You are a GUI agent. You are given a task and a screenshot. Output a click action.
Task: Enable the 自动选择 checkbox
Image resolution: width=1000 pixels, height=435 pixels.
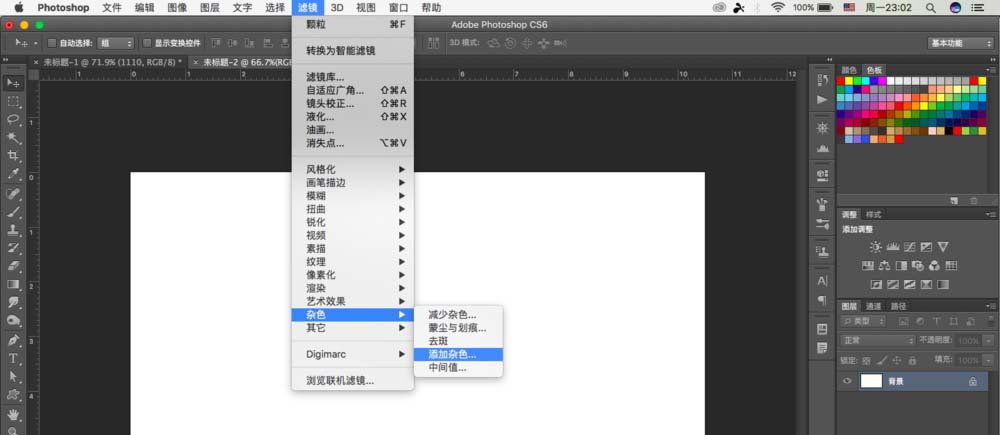(x=52, y=43)
